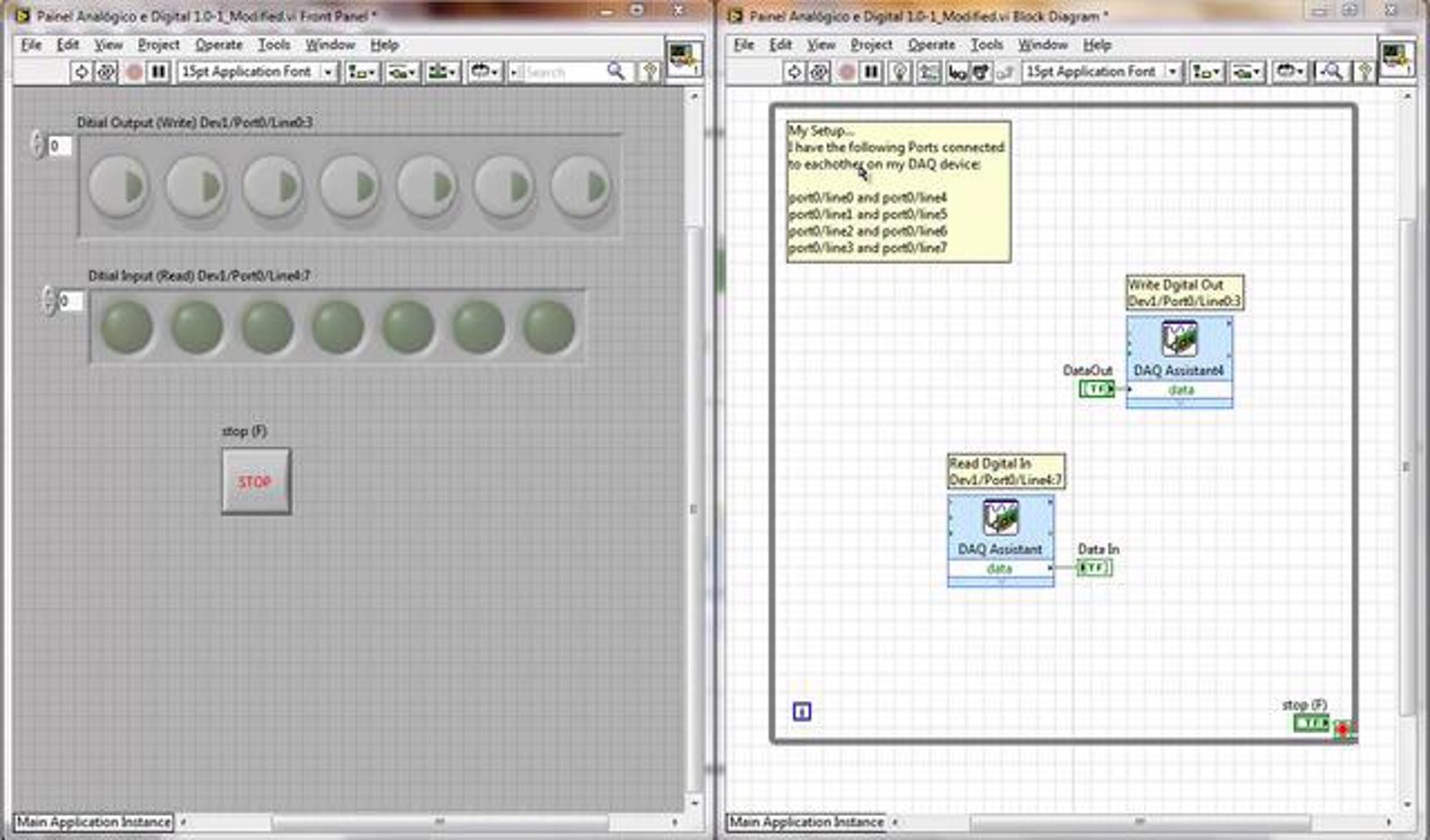Click Run Continuously in Block Diagram toolbar
Image resolution: width=1430 pixels, height=840 pixels.
(x=819, y=72)
